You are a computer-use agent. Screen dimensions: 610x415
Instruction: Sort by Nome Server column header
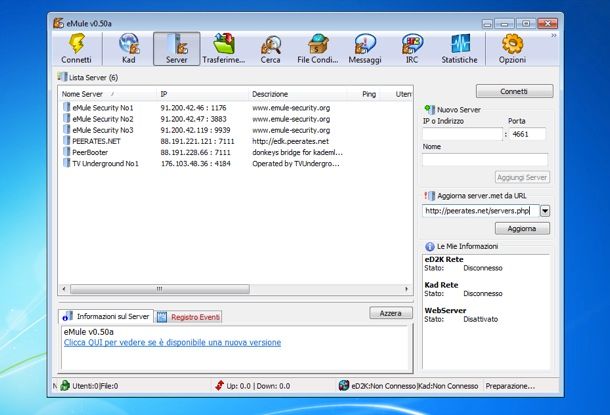tap(107, 94)
